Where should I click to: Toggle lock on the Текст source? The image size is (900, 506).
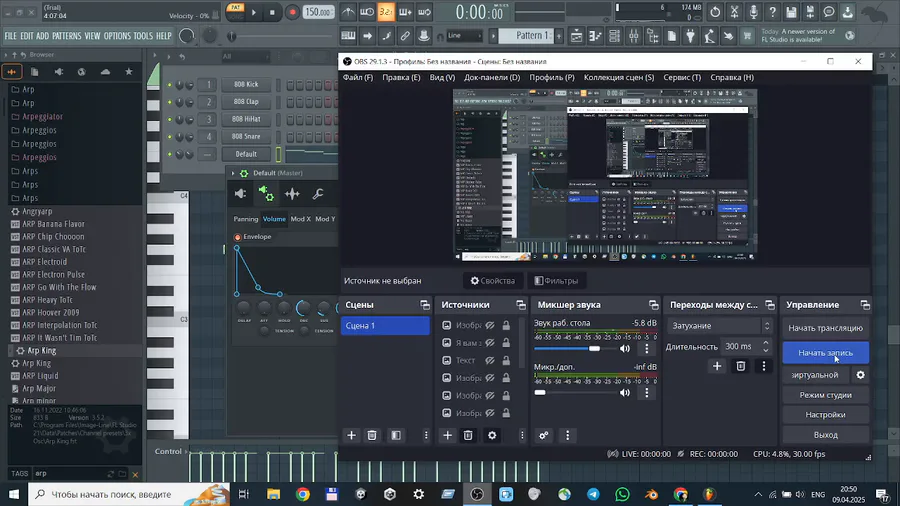coord(506,361)
